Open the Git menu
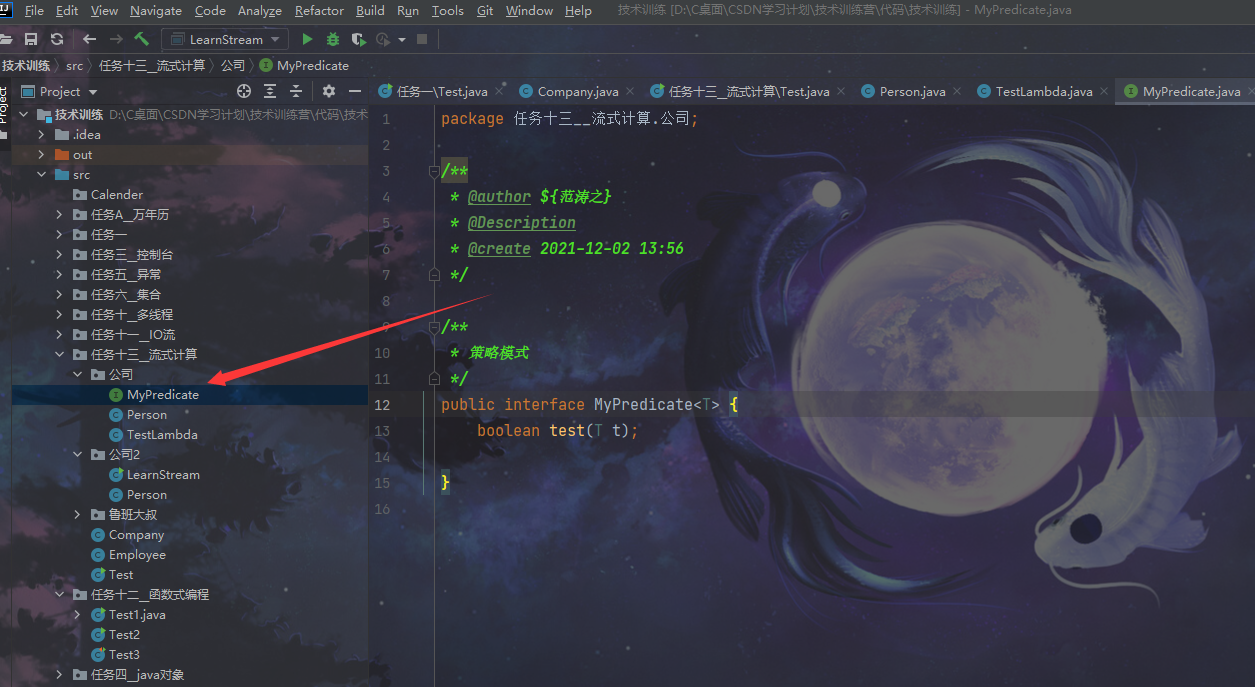 pyautogui.click(x=485, y=11)
